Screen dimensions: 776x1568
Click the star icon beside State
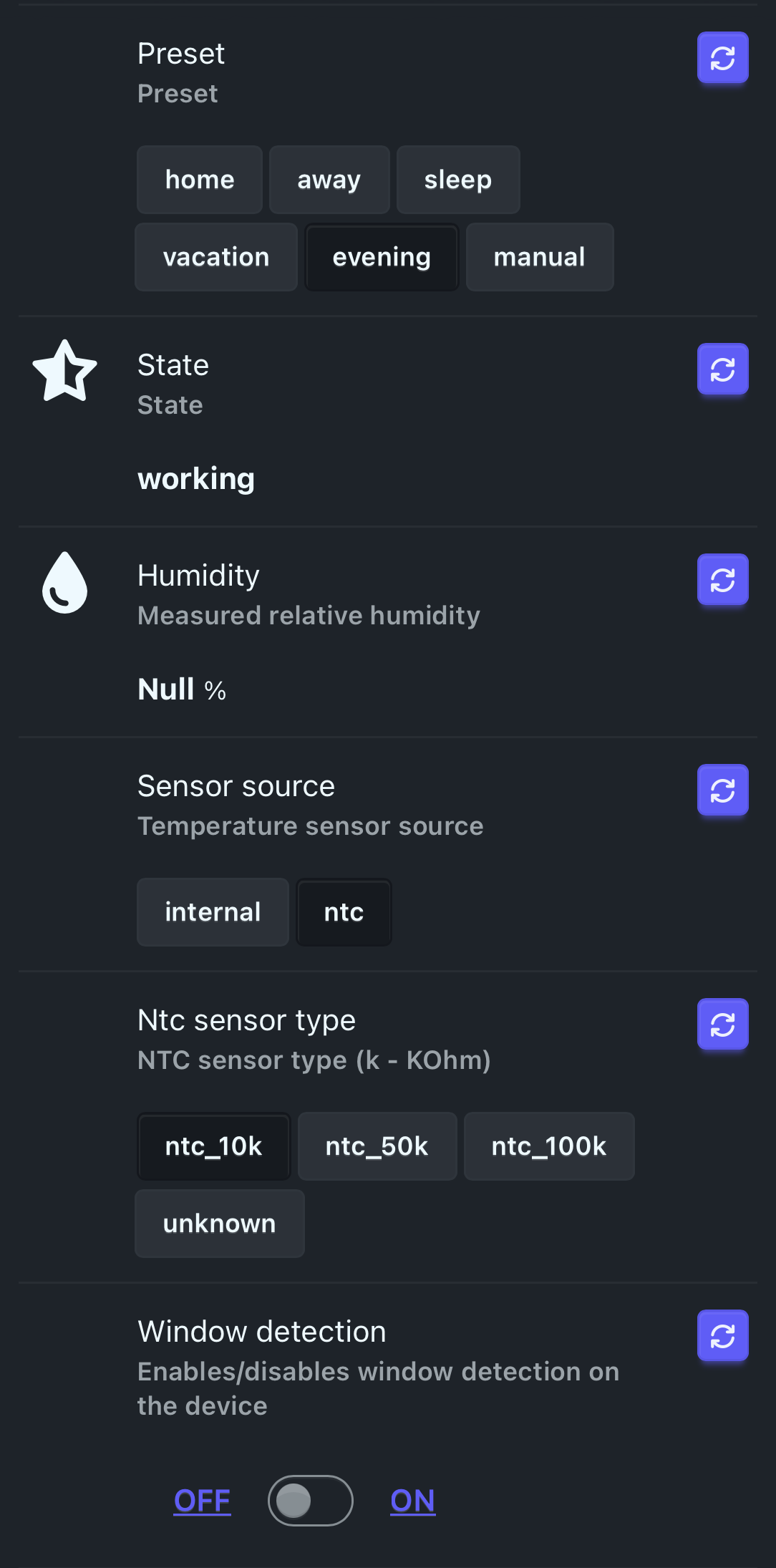[65, 371]
